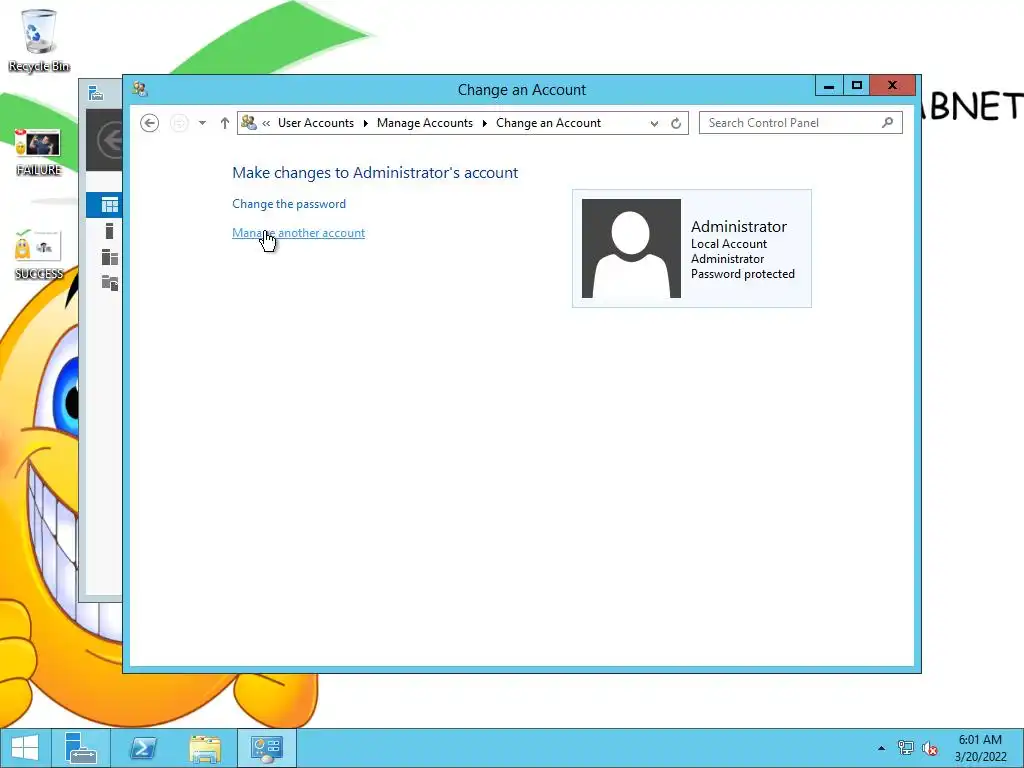
Task: Click the window icon in title bar
Action: (x=140, y=89)
